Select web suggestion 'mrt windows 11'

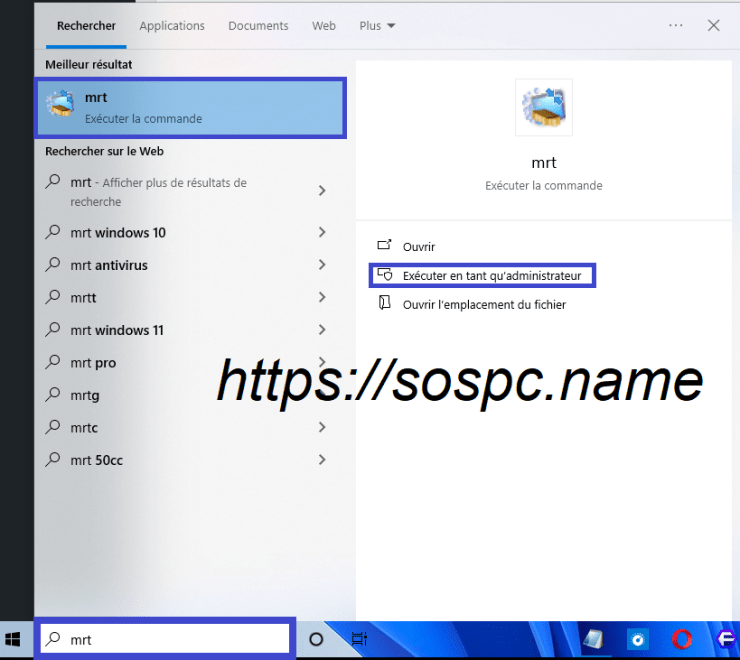(117, 330)
